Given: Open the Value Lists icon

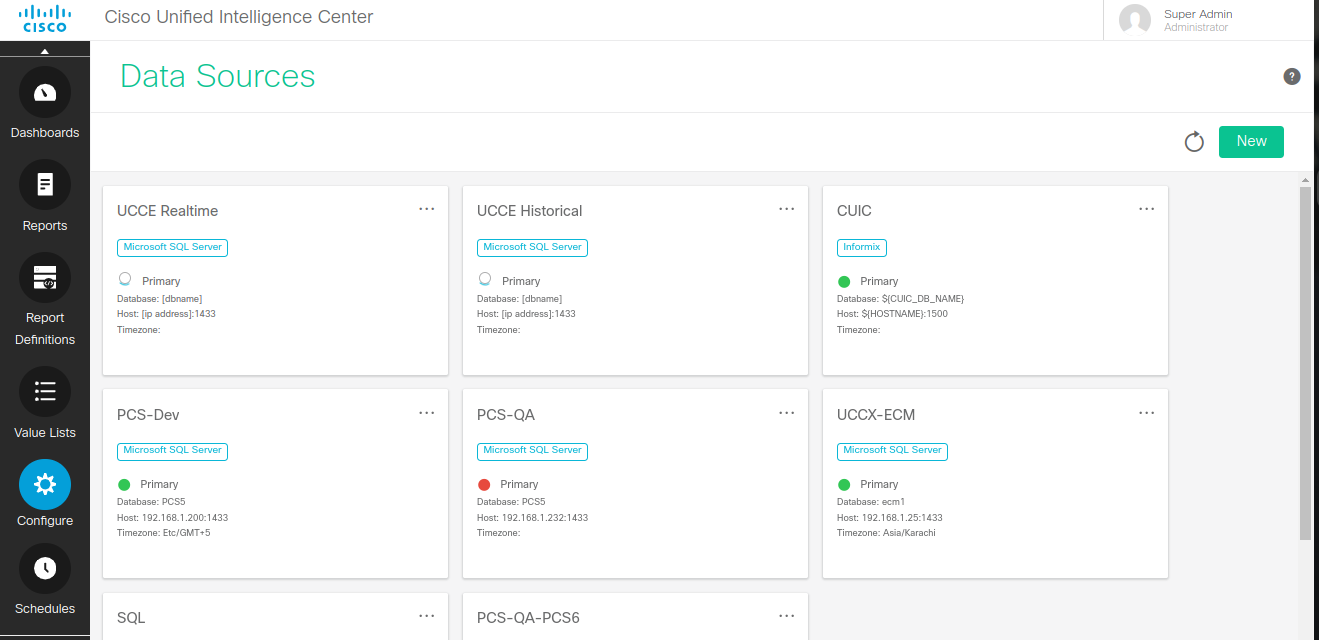Looking at the screenshot, I should (x=45, y=392).
